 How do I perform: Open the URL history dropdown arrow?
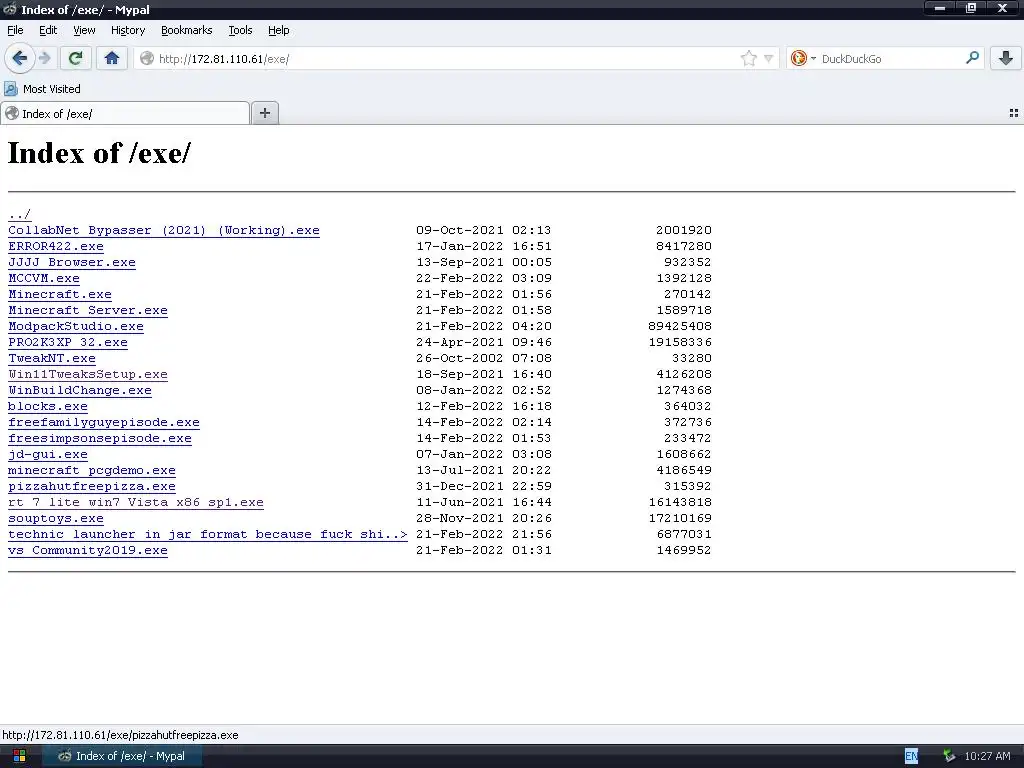point(769,59)
